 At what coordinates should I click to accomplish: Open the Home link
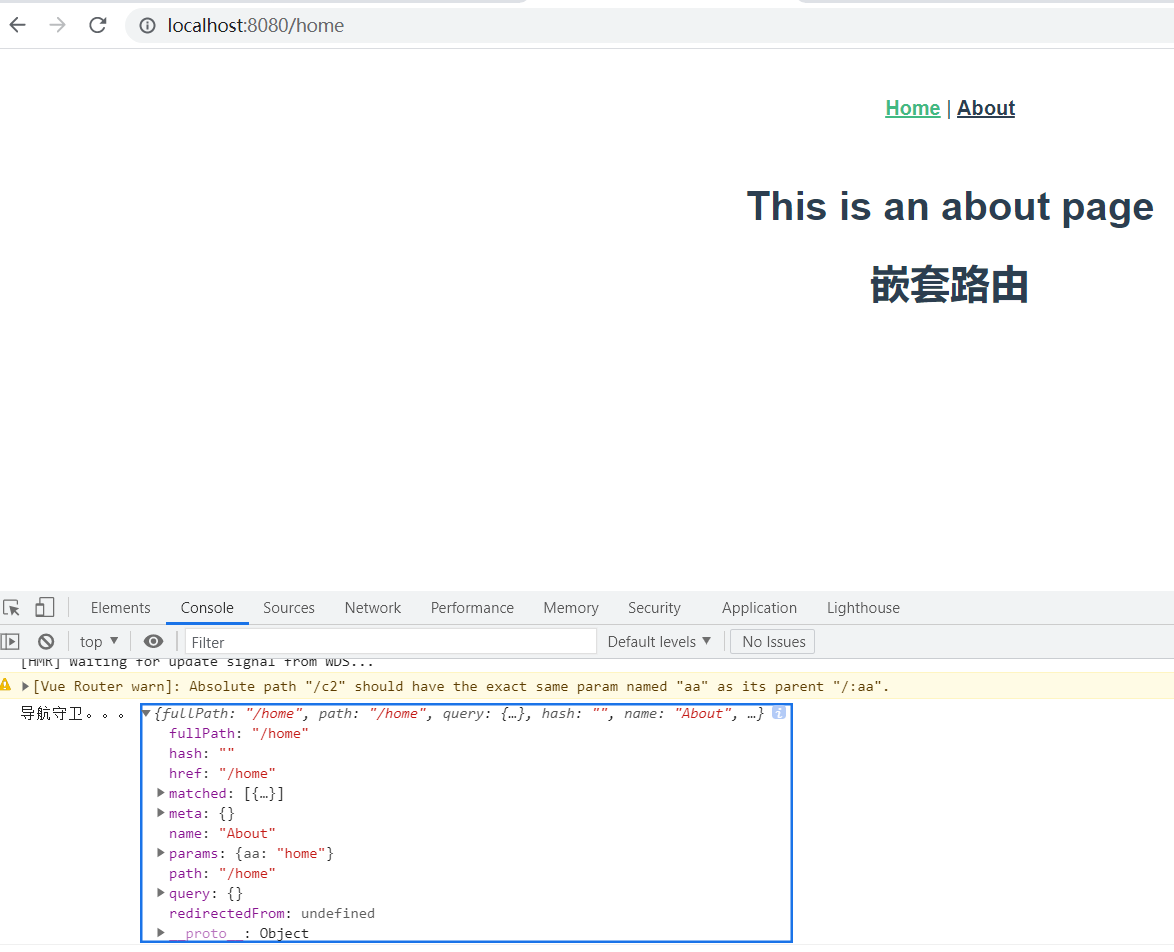912,108
